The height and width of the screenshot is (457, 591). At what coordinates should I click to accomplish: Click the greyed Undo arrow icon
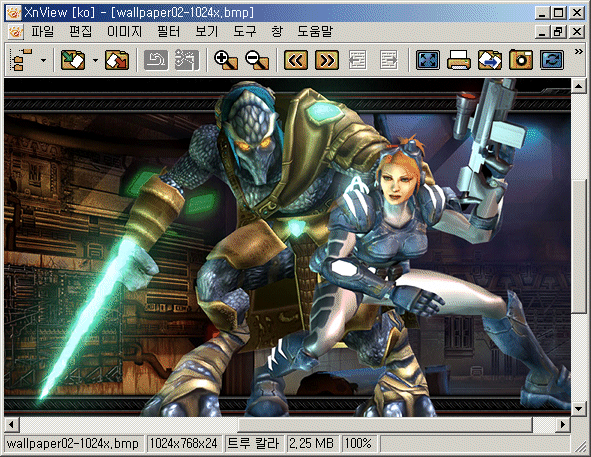(156, 60)
